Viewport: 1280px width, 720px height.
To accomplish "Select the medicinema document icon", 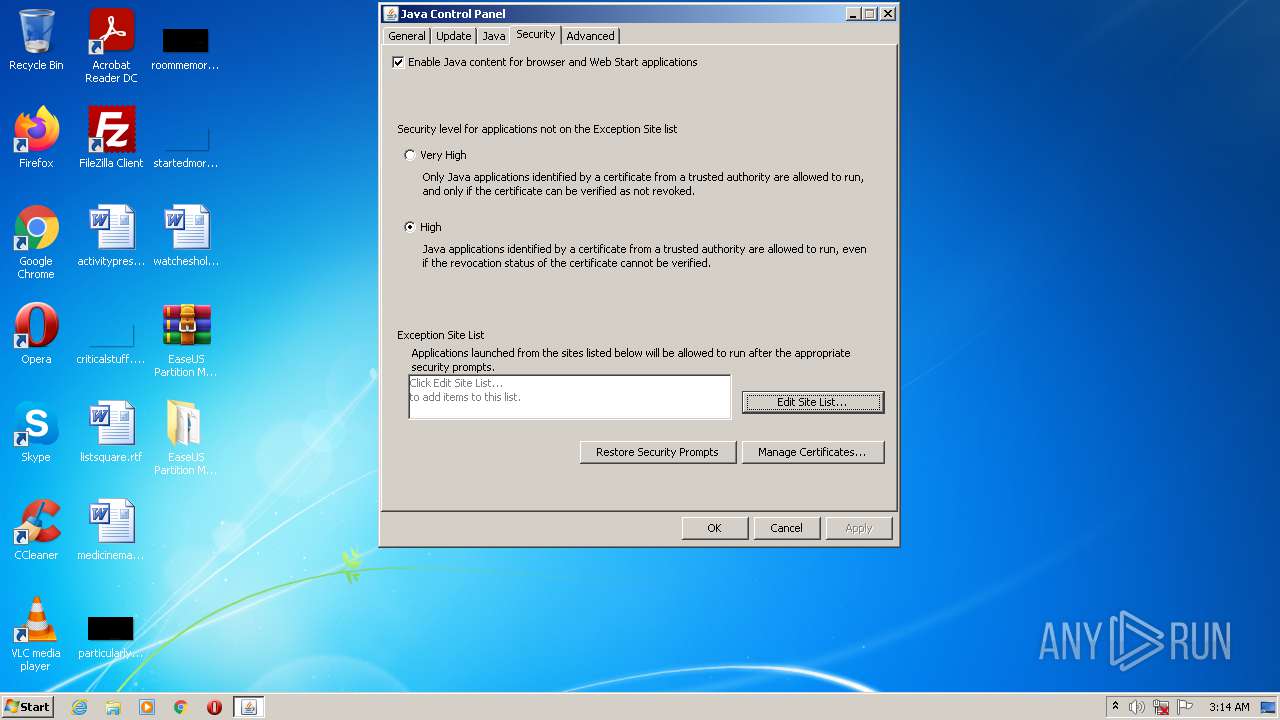I will click(x=111, y=530).
